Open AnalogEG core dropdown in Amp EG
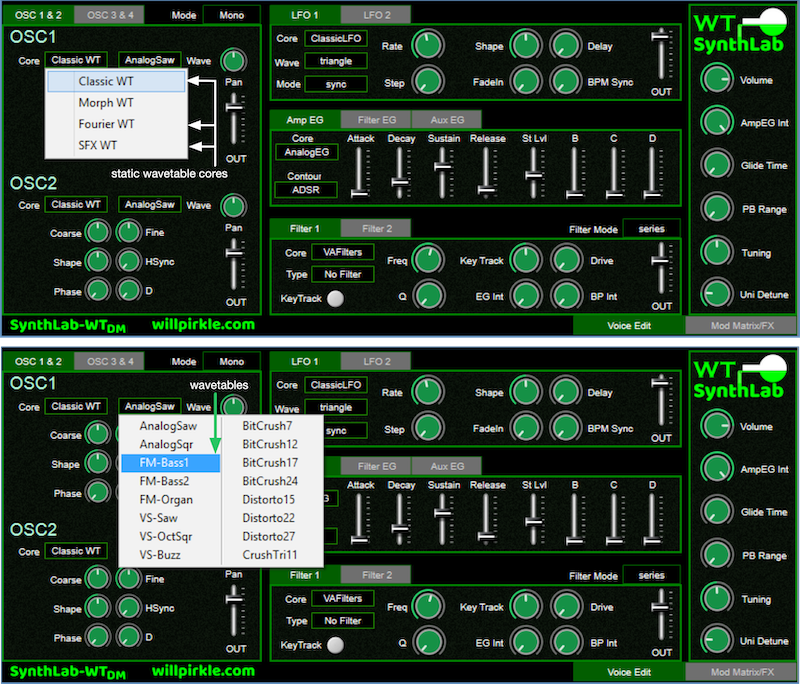Screen dimensions: 800x684 307,152
